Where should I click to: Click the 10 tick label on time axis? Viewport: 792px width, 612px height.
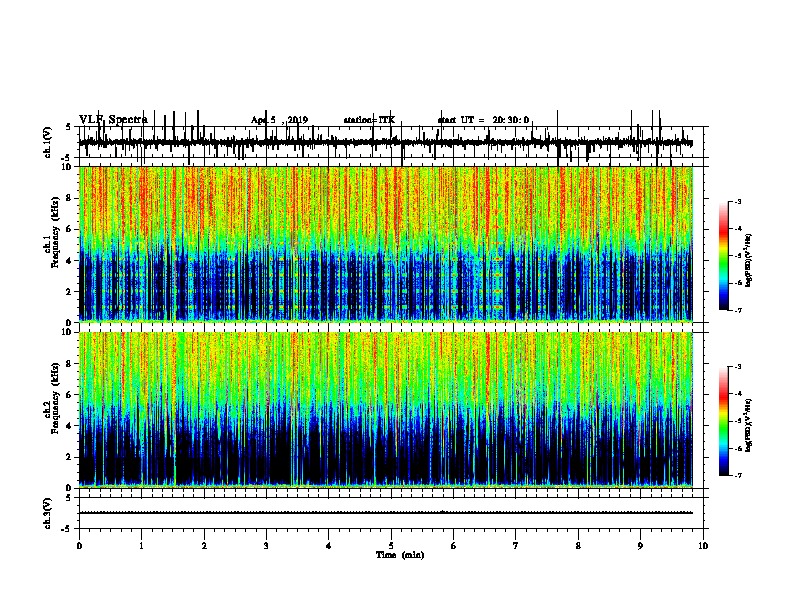pos(703,546)
